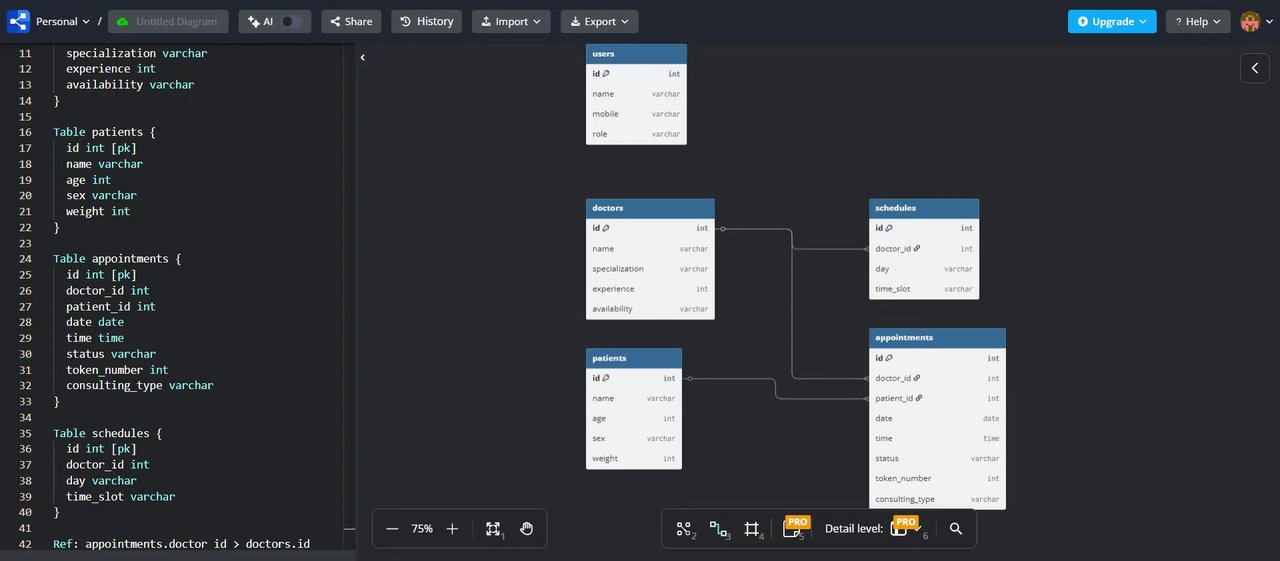The height and width of the screenshot is (561, 1280).
Task: Click the dbdiagram logo icon
Action: (18, 21)
